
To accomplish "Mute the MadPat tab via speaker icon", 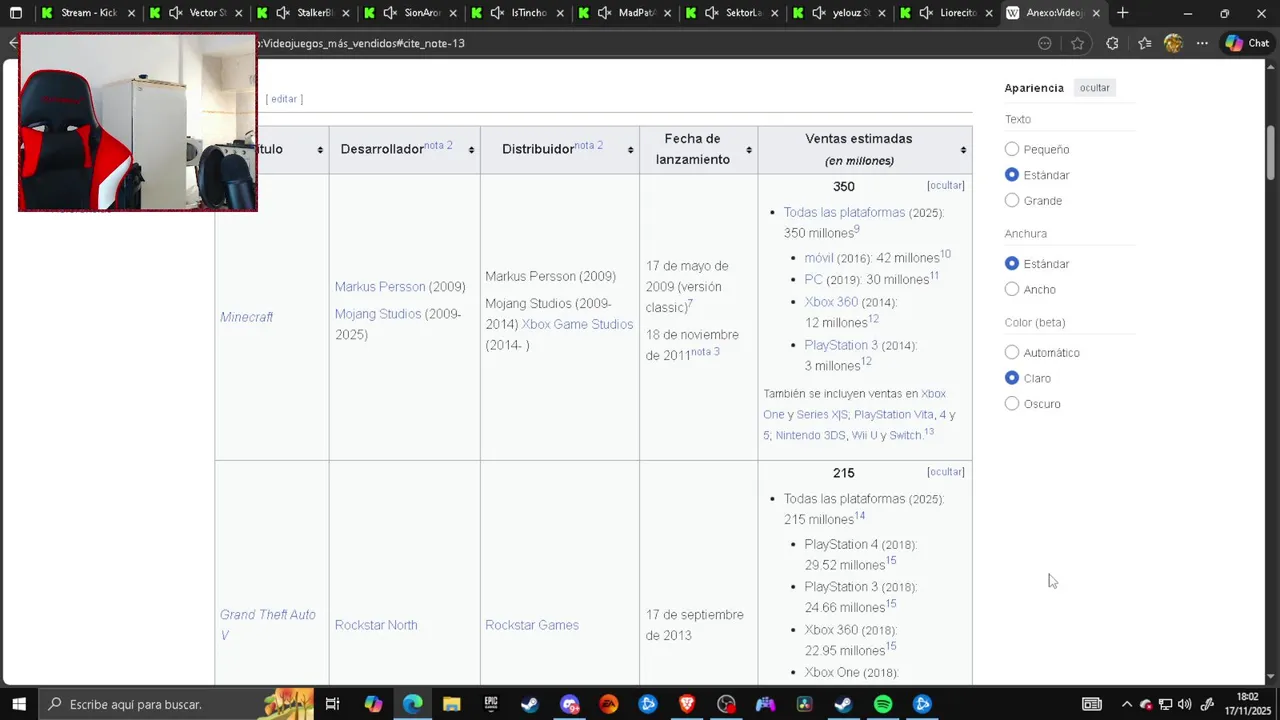I will 604,13.
